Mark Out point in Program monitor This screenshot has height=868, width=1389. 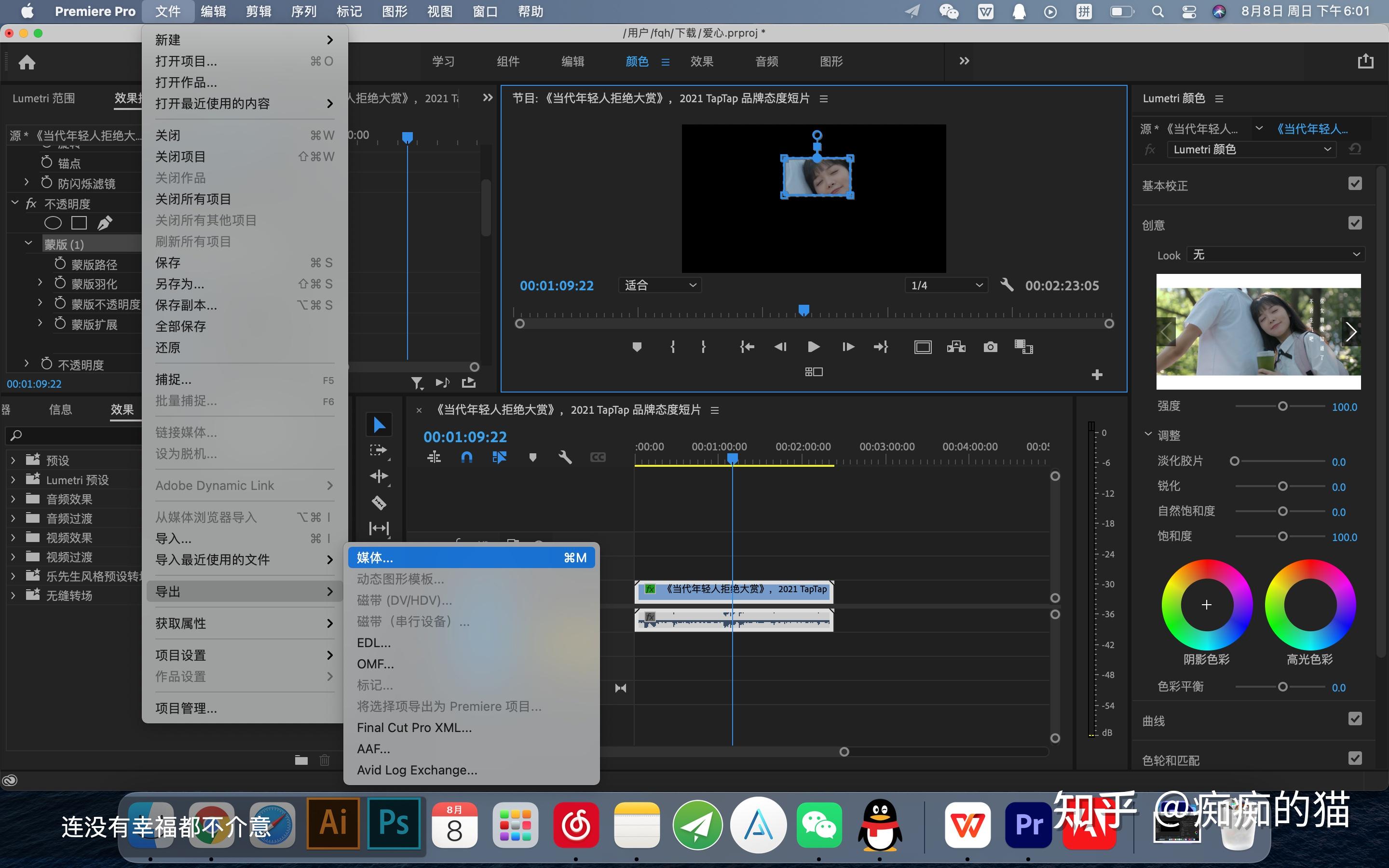[x=703, y=347]
